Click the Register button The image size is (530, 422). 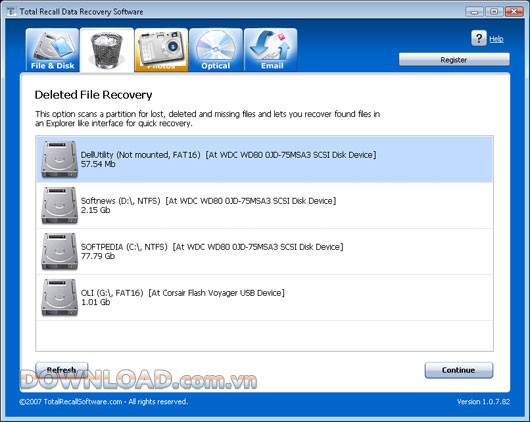click(x=454, y=60)
